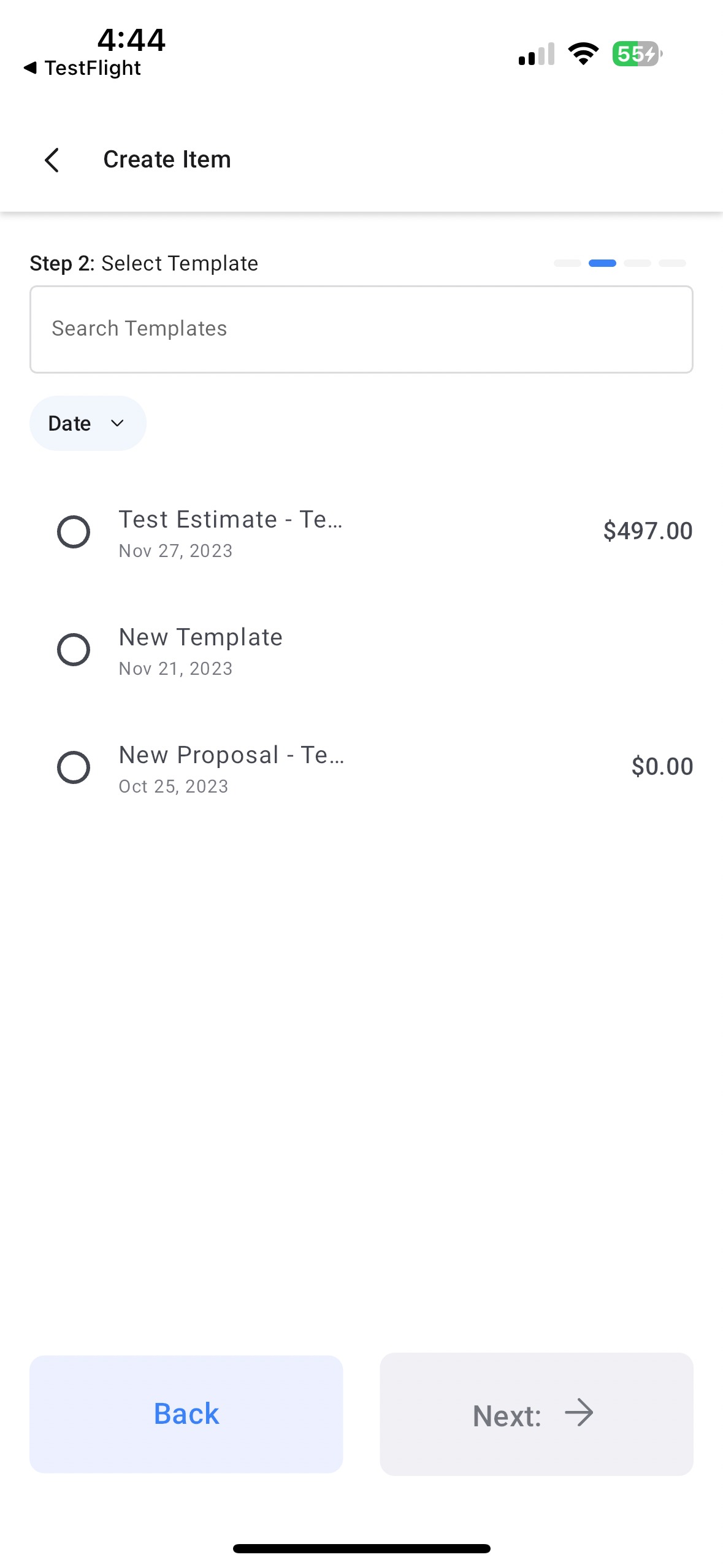Tap the first step progress segment
The width and height of the screenshot is (723, 1568).
567,263
